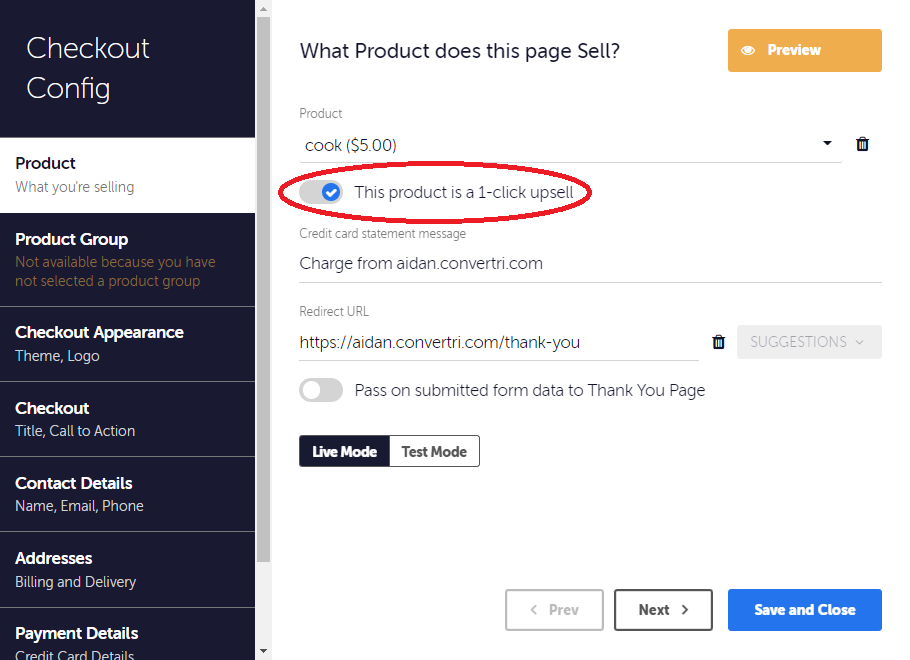Select Live Mode
The image size is (910, 660).
344,451
